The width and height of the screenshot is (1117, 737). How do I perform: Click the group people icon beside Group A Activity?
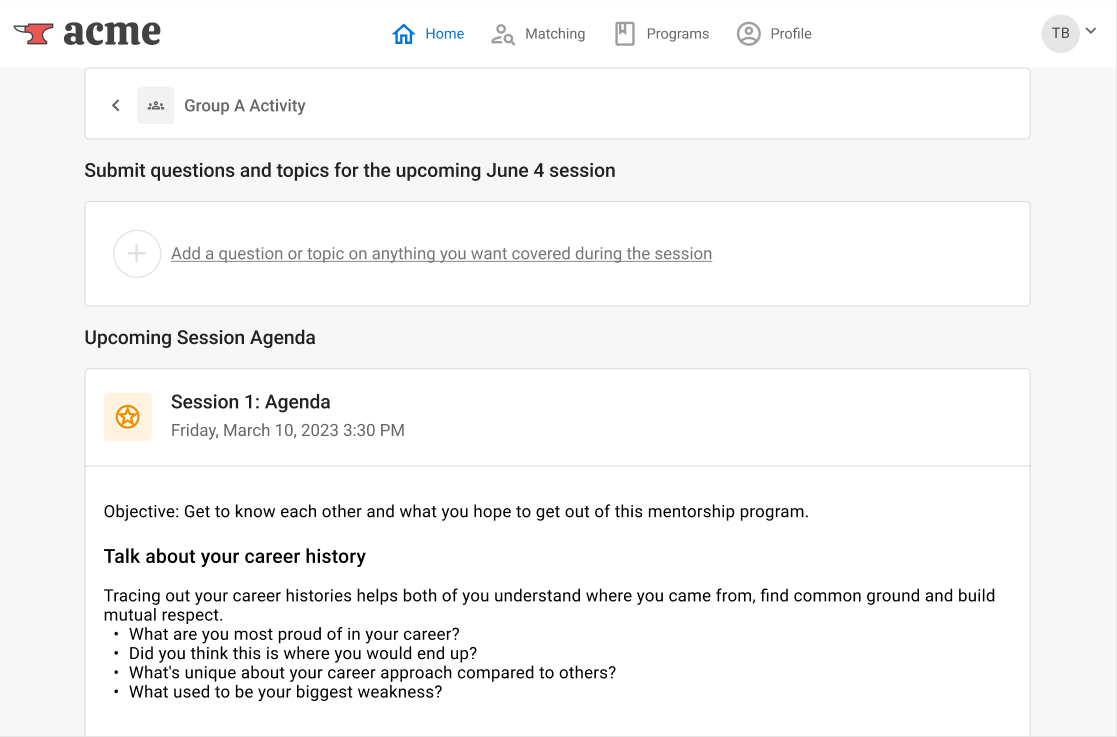[156, 105]
